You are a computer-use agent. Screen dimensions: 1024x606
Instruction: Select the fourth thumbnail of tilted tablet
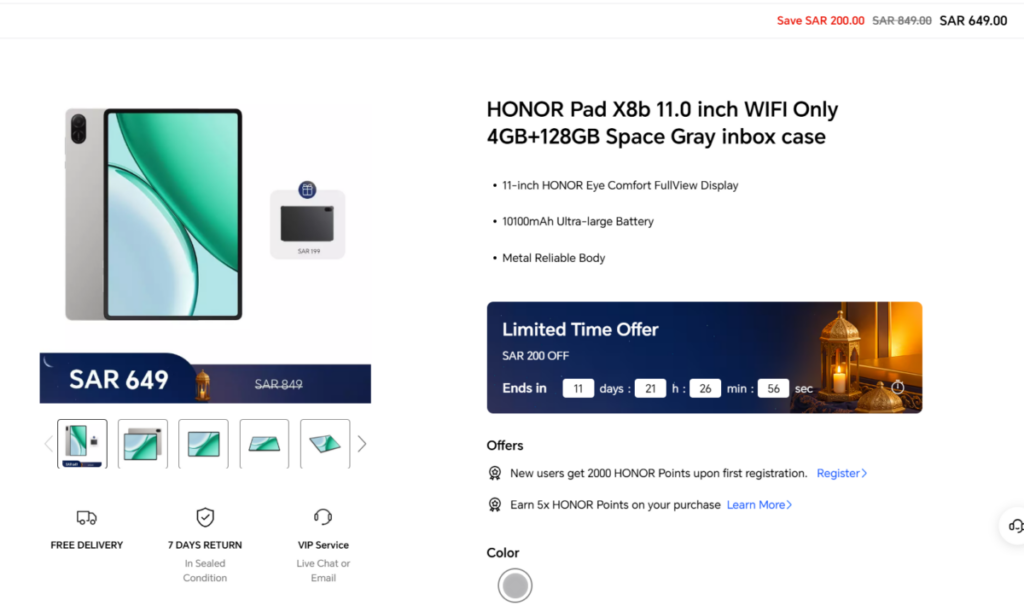pyautogui.click(x=264, y=444)
